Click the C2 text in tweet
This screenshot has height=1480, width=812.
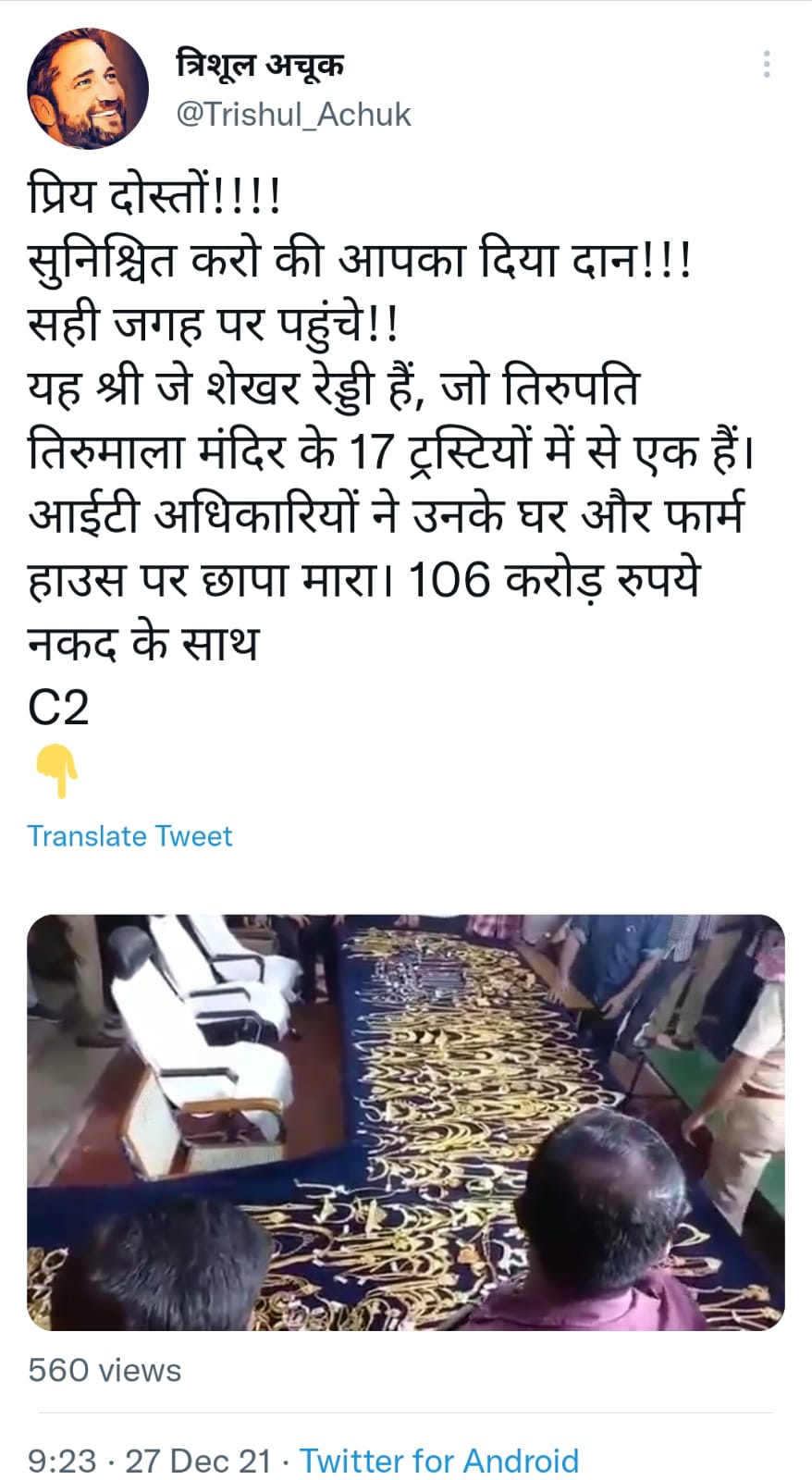(x=58, y=708)
